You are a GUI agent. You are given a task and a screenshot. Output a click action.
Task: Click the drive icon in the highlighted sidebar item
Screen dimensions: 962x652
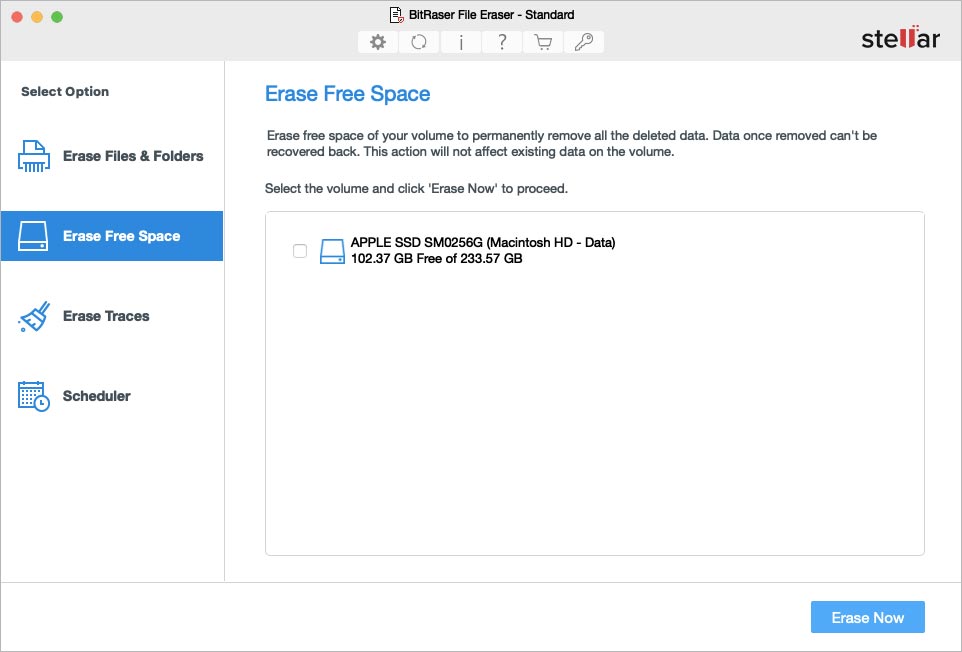pos(34,236)
